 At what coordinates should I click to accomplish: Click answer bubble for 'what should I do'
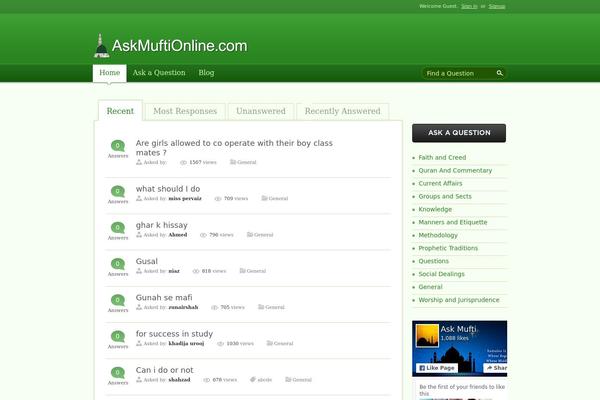(x=118, y=191)
